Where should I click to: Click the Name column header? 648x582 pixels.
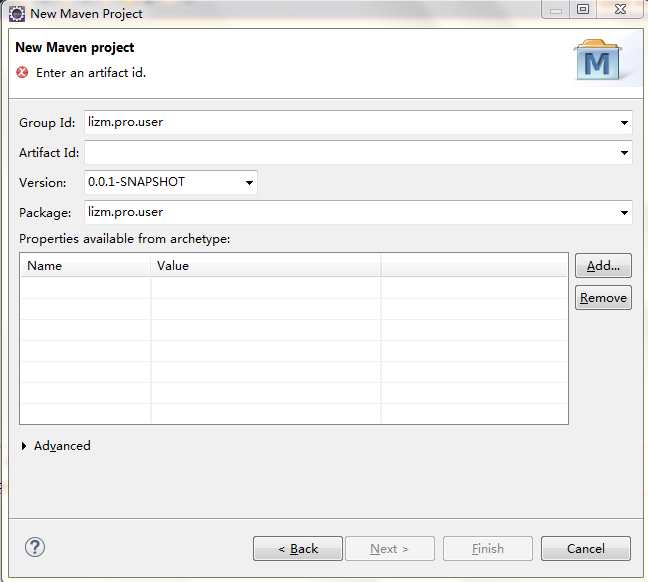tap(85, 265)
